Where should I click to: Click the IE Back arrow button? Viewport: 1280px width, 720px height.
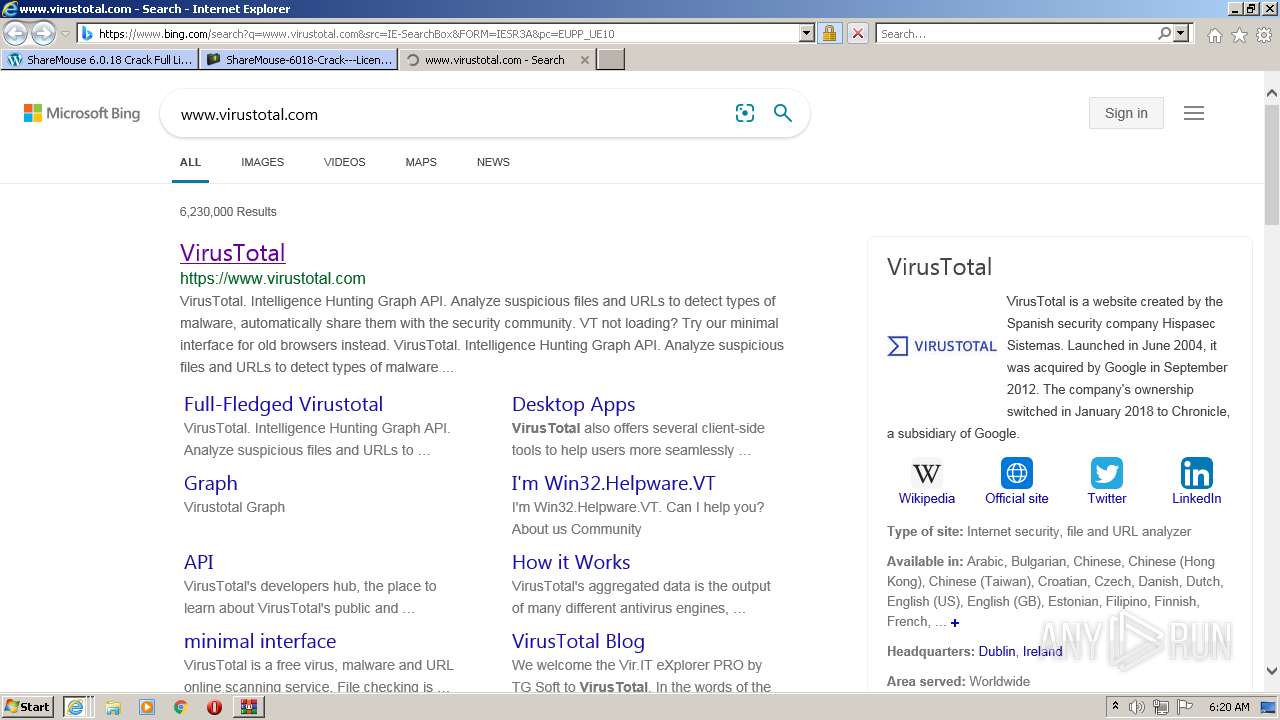click(x=15, y=33)
